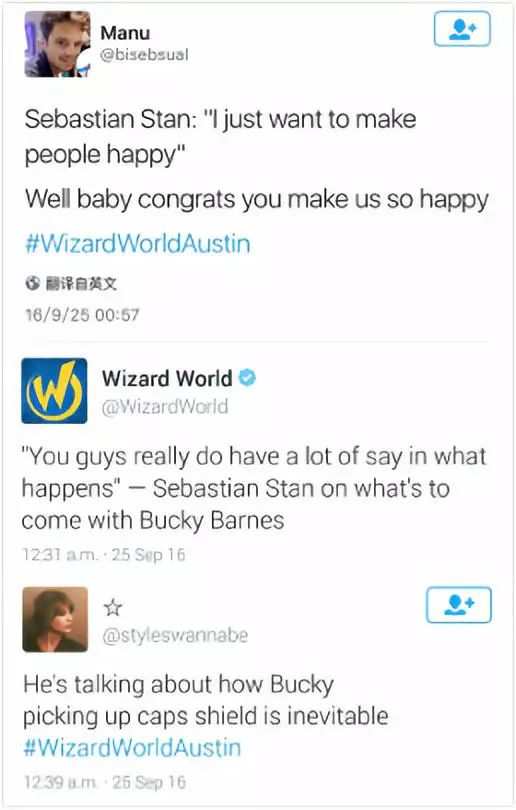The width and height of the screenshot is (516, 810).
Task: Open #WizardWorldAustin hashtag in last tweet
Action: 132,747
